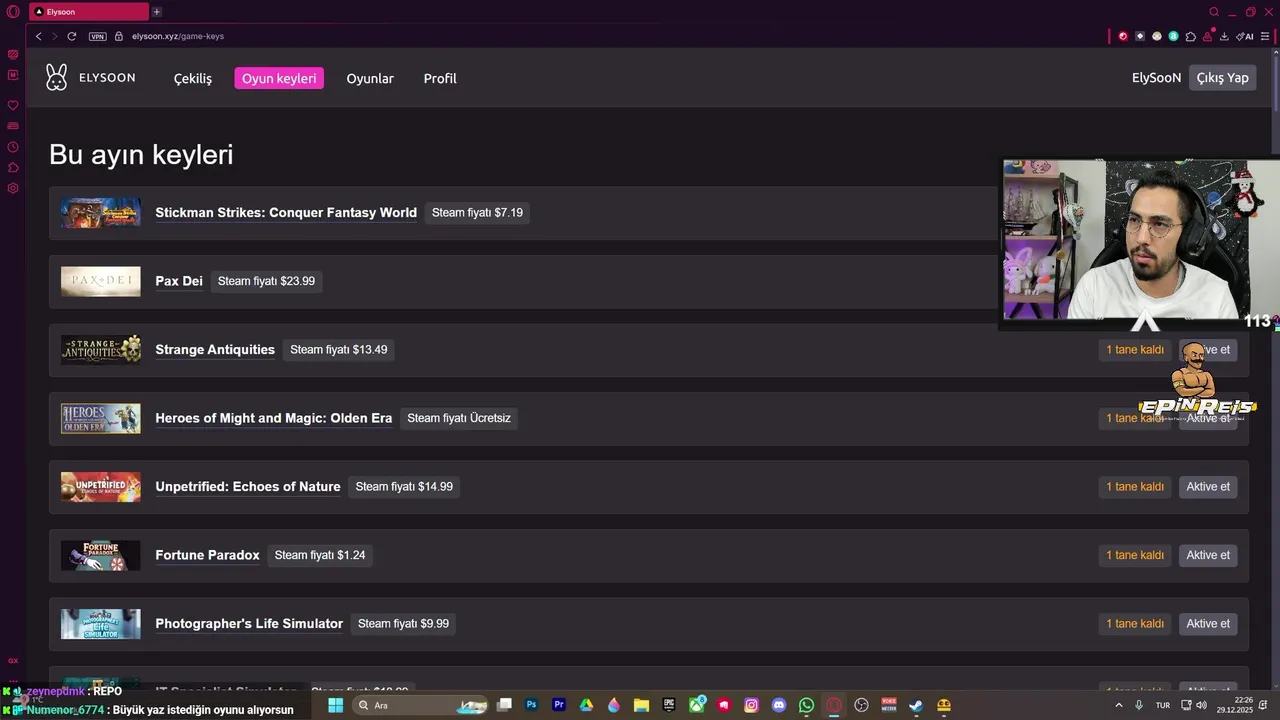Click the Strange Antiquities thumbnail
The image size is (1280, 720).
click(101, 350)
